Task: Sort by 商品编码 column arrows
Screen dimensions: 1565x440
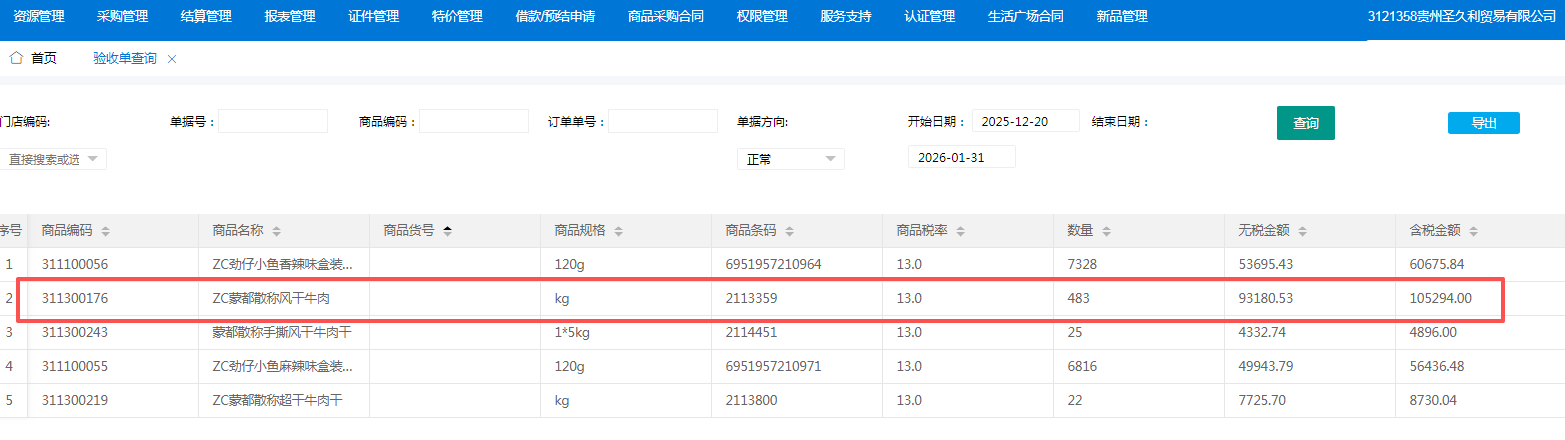Action: point(106,231)
